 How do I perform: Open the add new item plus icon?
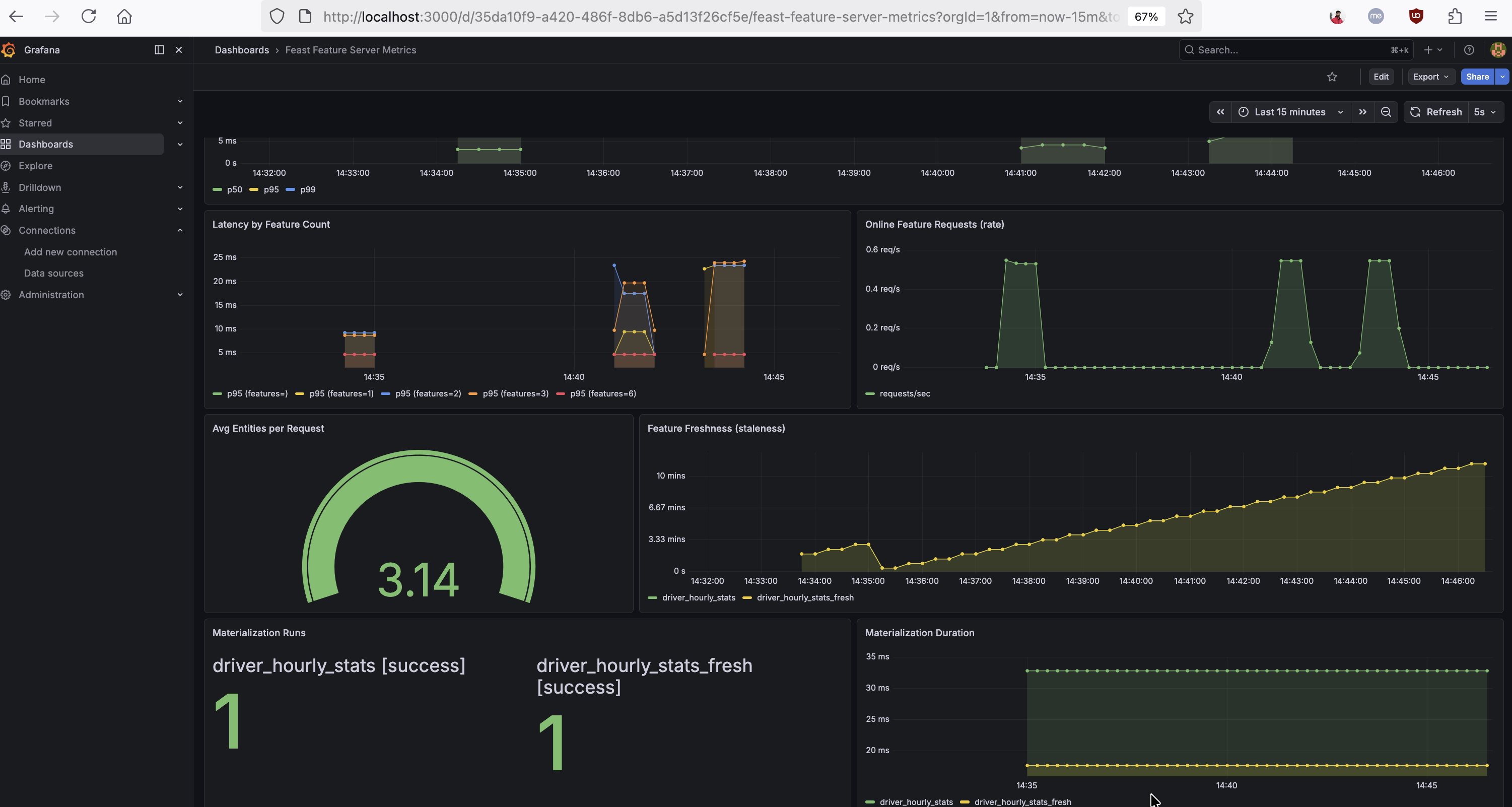coord(1429,50)
